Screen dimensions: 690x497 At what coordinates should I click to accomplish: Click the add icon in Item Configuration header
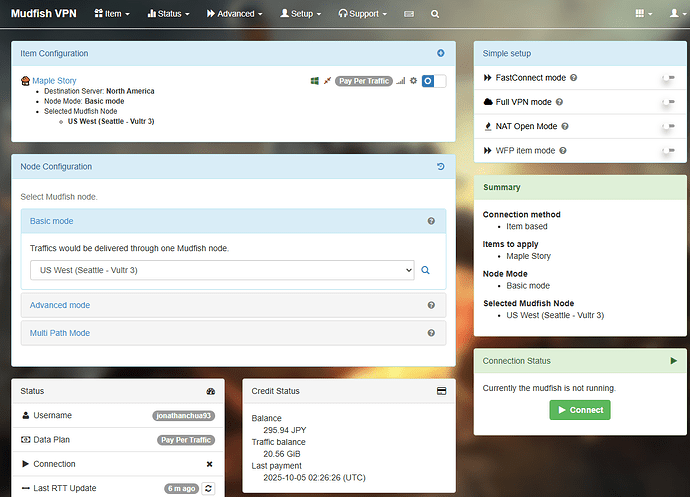click(x=441, y=53)
